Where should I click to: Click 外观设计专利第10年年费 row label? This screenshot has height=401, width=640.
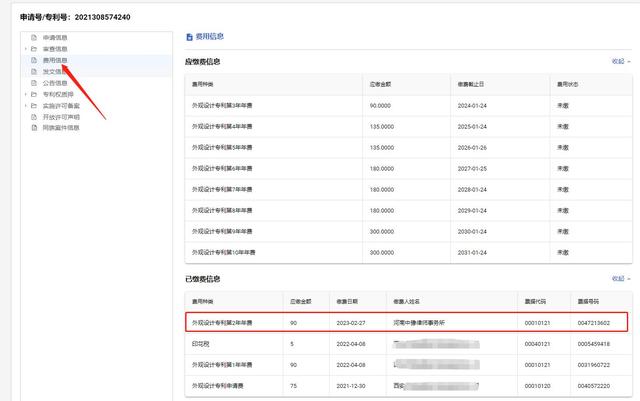point(224,253)
